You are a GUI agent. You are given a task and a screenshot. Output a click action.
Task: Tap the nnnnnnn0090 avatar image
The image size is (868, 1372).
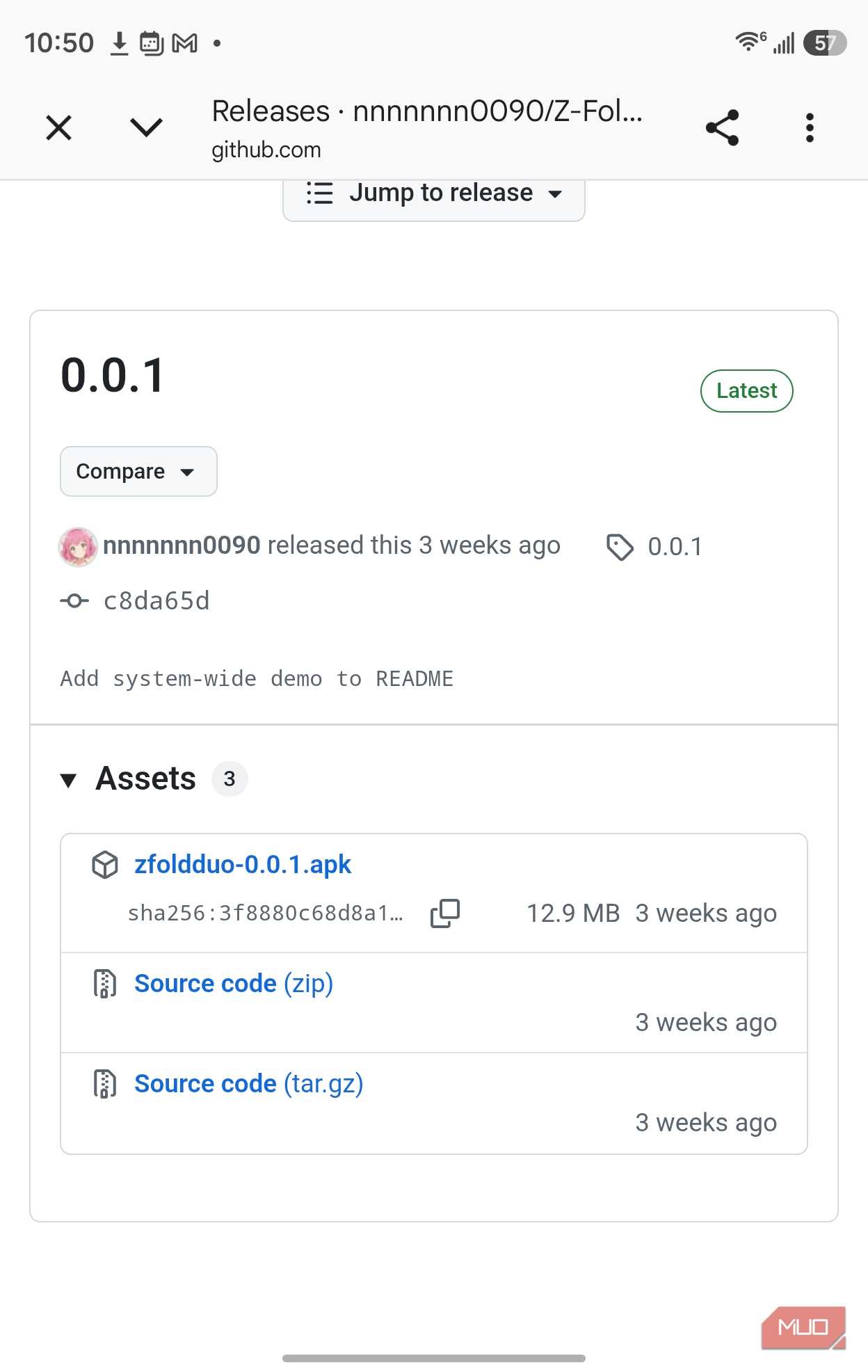click(78, 547)
